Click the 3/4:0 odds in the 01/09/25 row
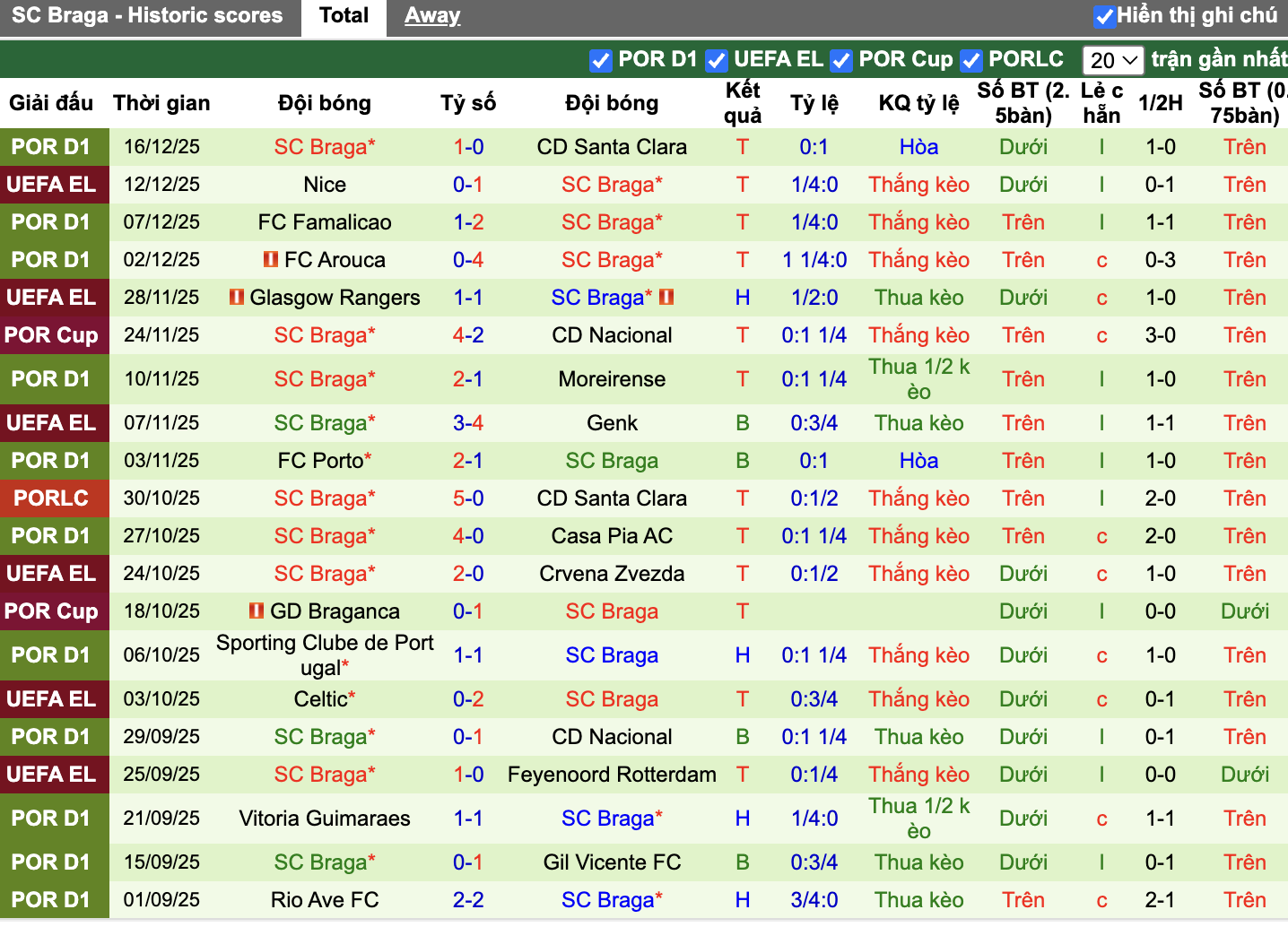The width and height of the screenshot is (1288, 927). tap(814, 900)
